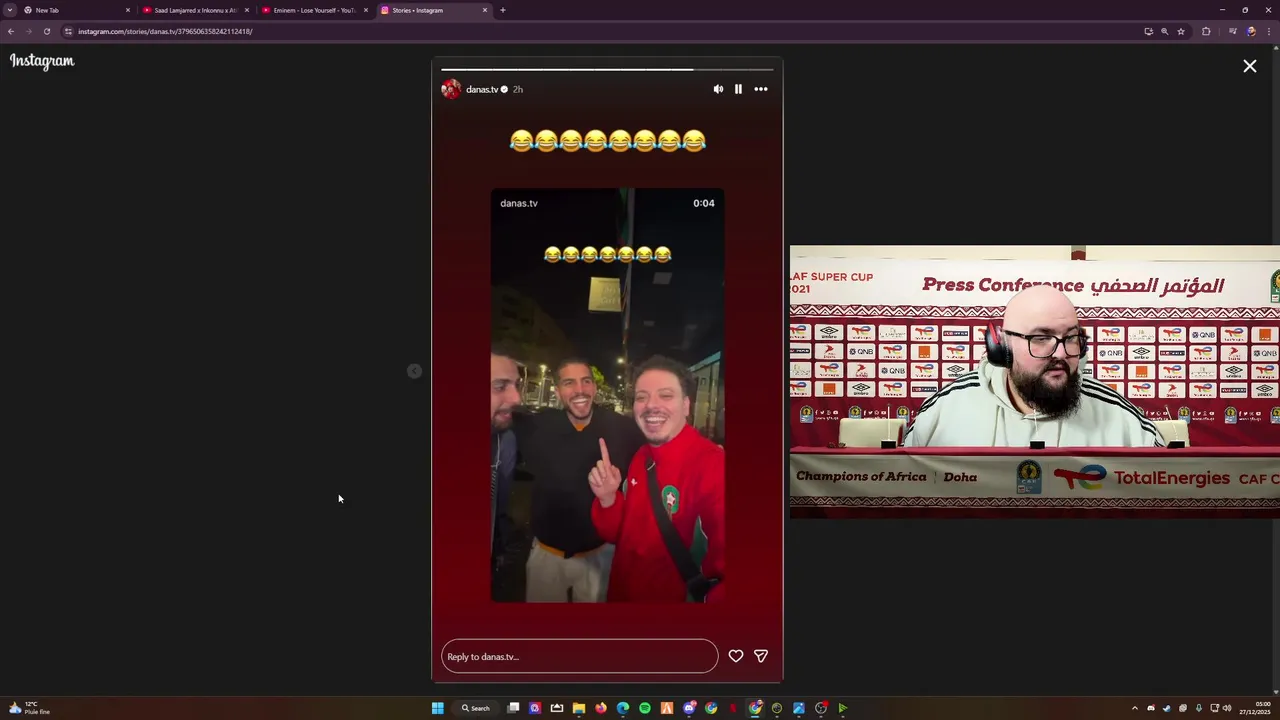The height and width of the screenshot is (720, 1280).
Task: Launch Firefox from taskbar
Action: pyautogui.click(x=601, y=708)
